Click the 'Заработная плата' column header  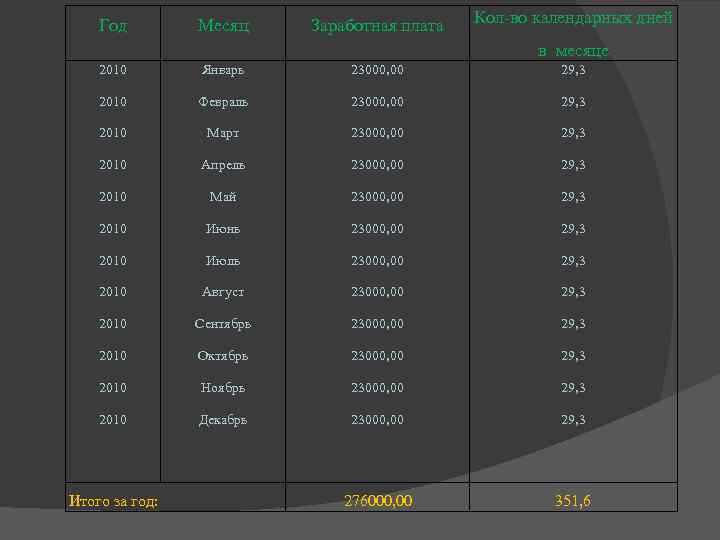pyautogui.click(x=377, y=26)
